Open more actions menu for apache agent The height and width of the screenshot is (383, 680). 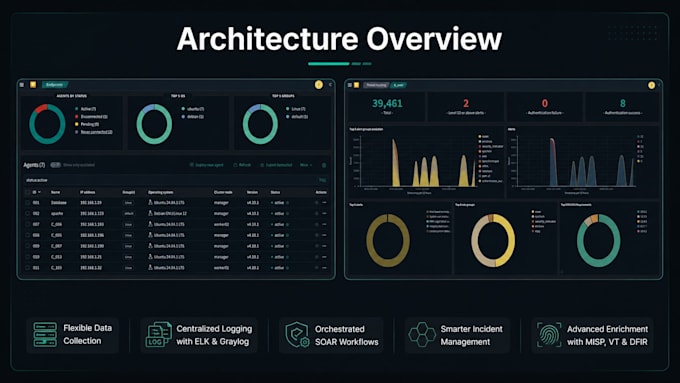point(324,213)
